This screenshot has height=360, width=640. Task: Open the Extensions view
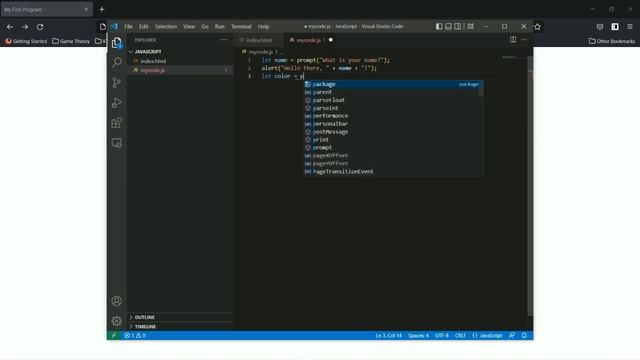point(117,123)
